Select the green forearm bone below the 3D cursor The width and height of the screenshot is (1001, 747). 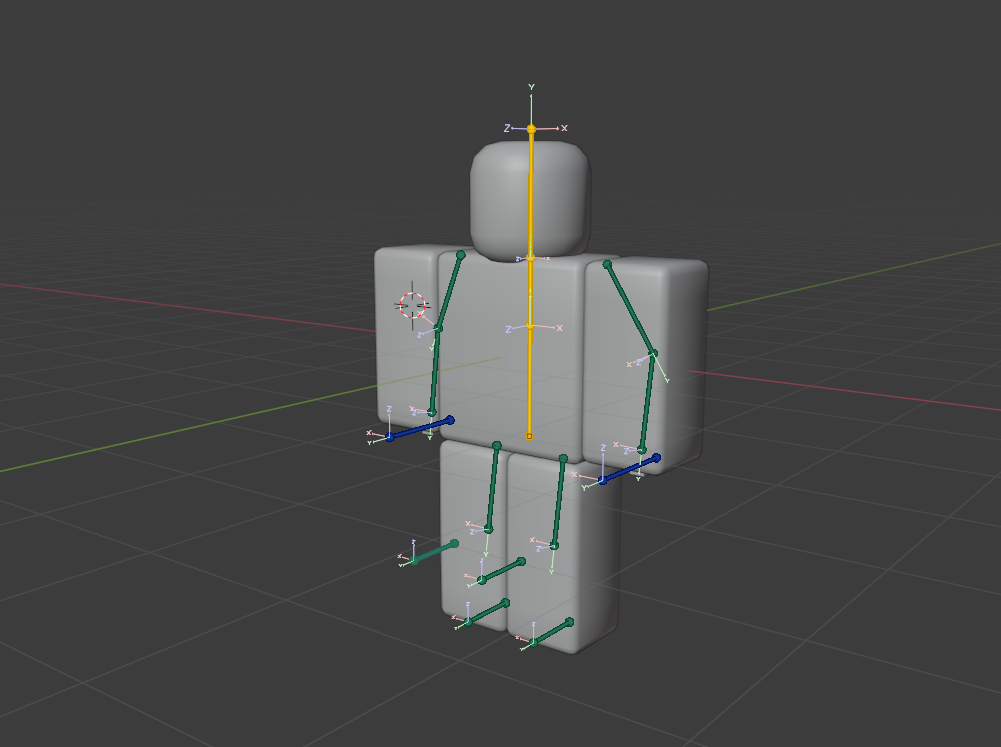435,371
